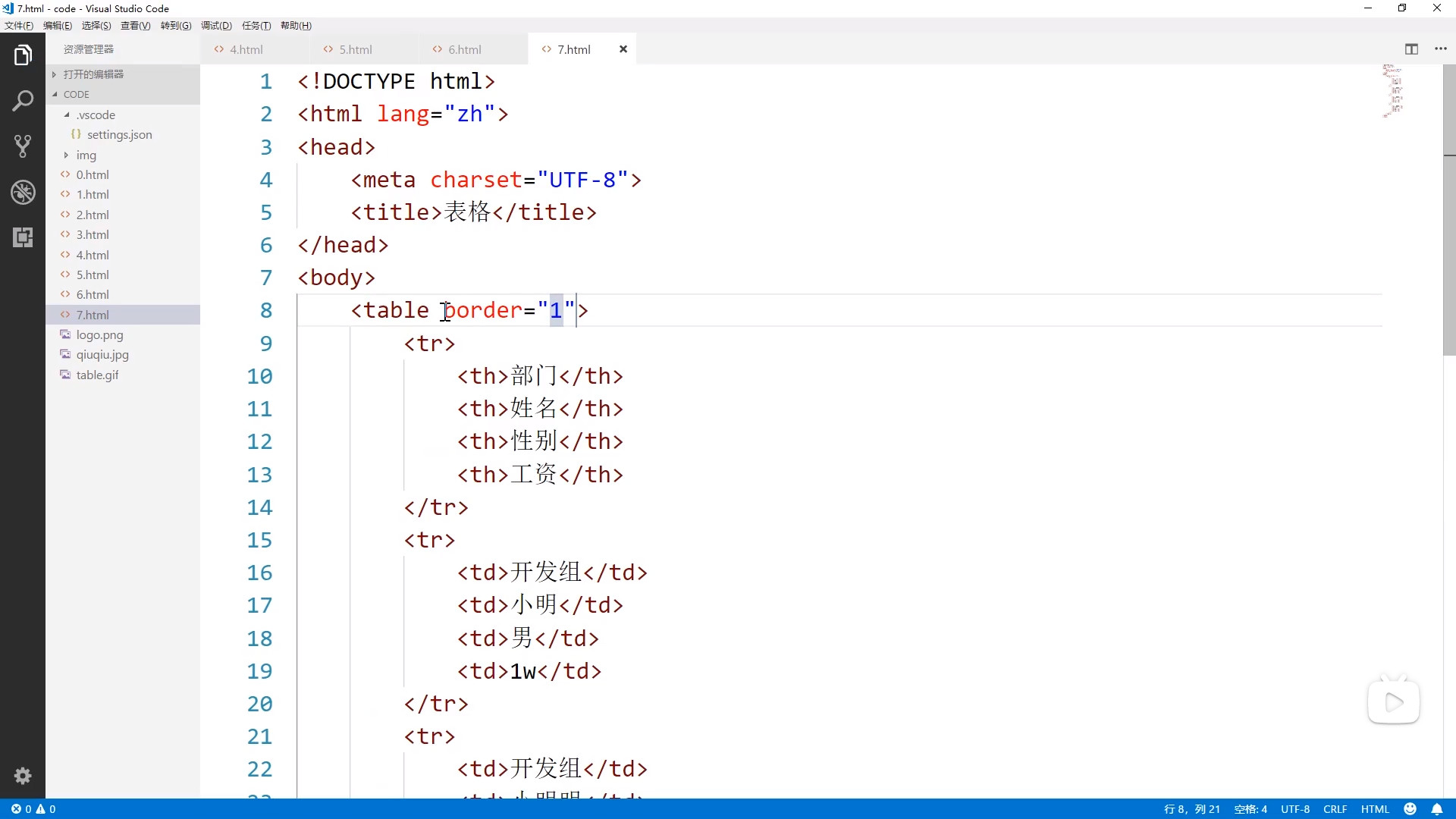Switch to the 5.html tab
Image resolution: width=1456 pixels, height=819 pixels.
355,49
